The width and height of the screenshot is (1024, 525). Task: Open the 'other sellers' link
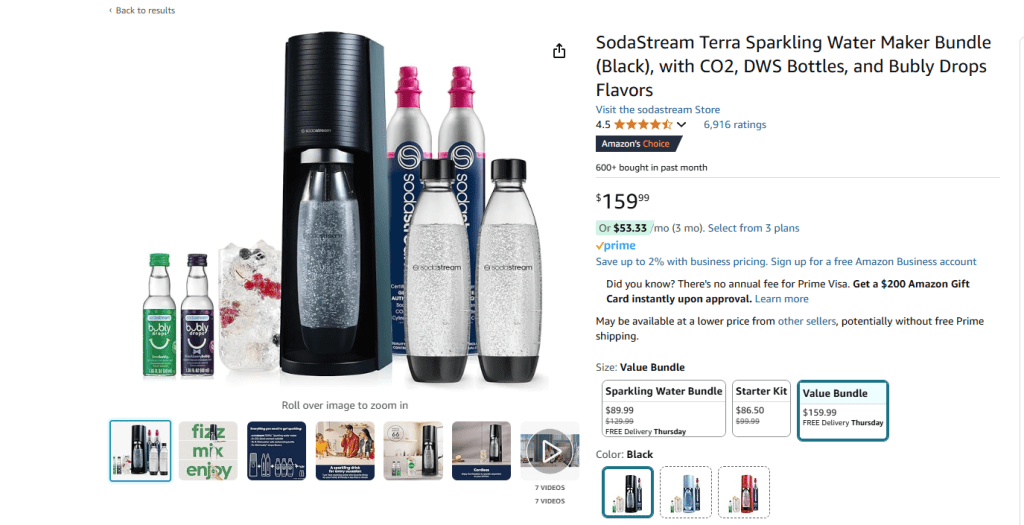pyautogui.click(x=804, y=321)
